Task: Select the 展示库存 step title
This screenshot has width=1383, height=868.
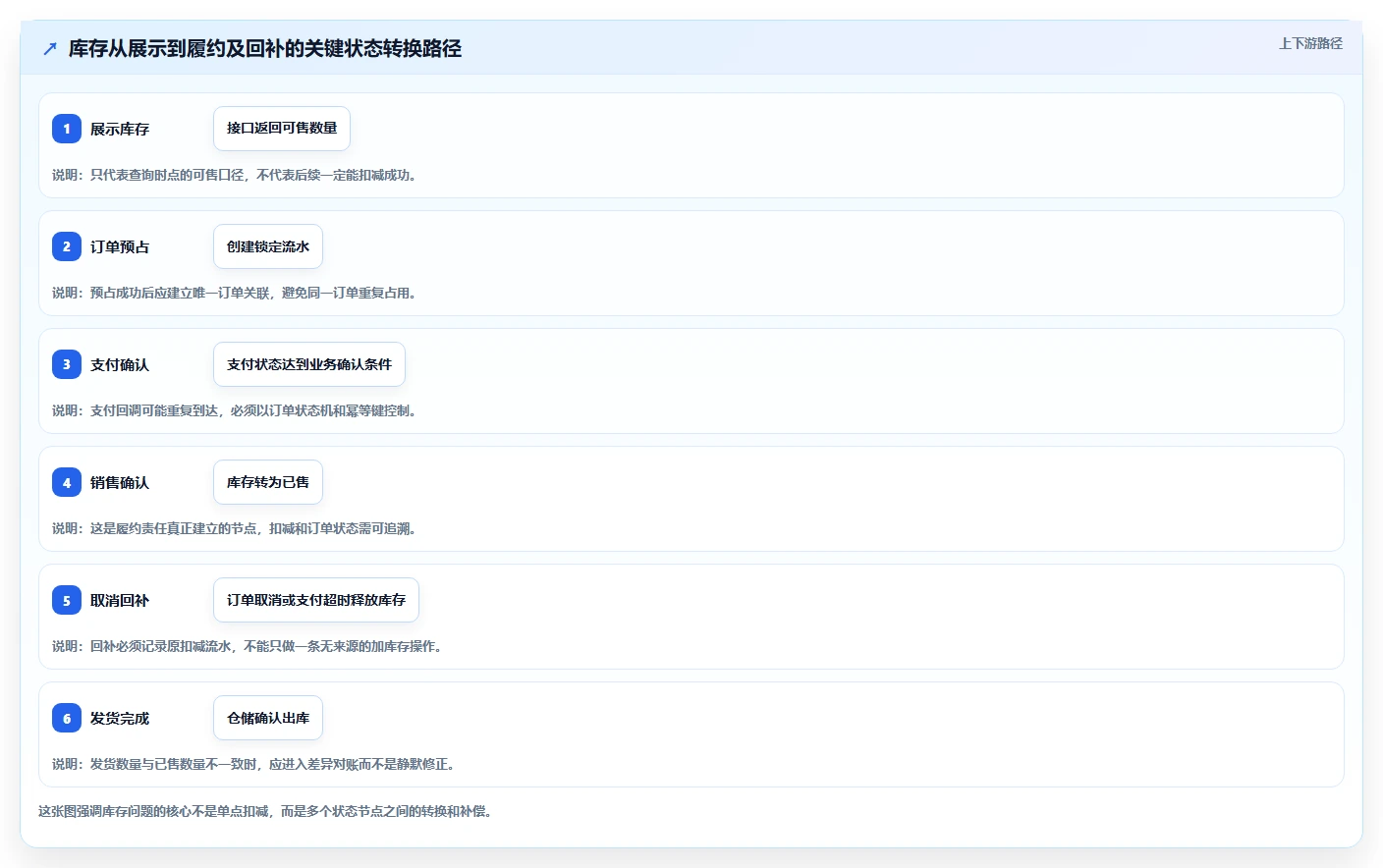Action: 120,129
